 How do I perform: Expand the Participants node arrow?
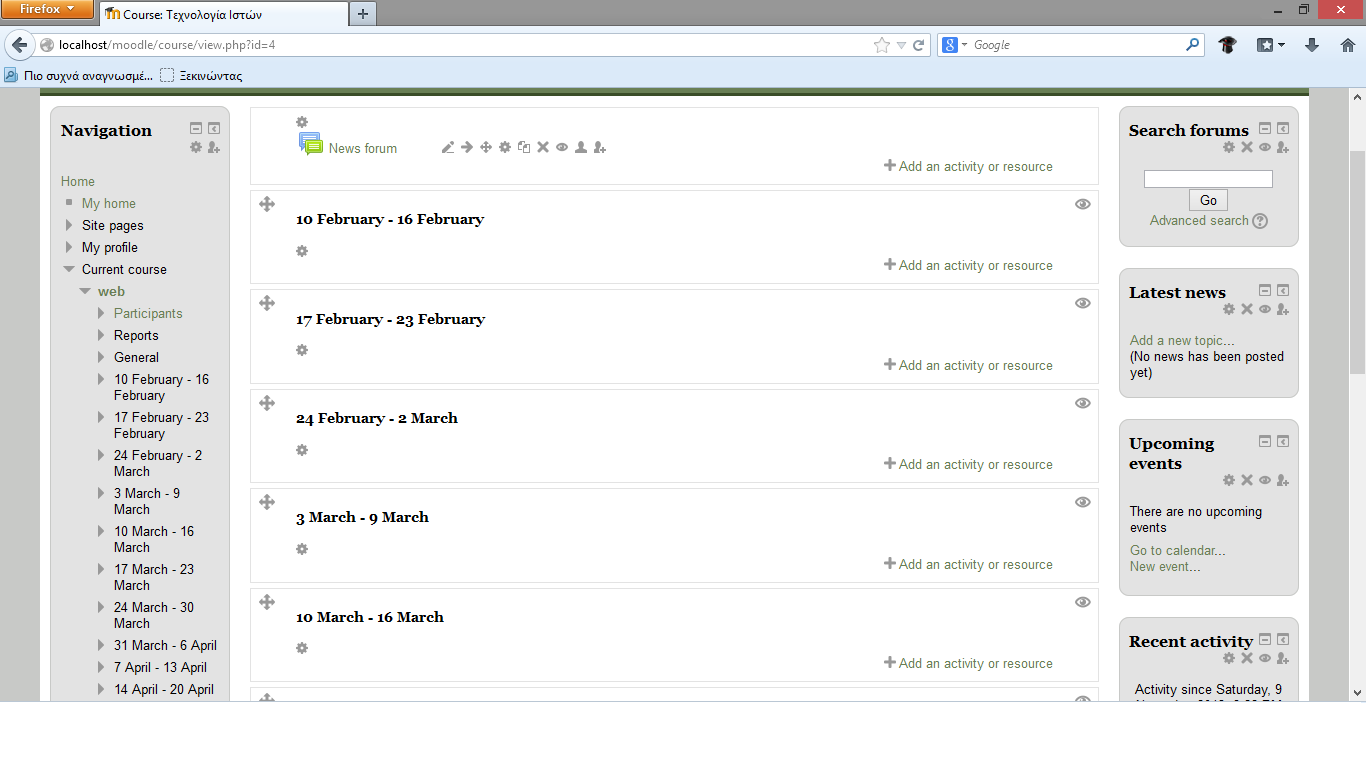(101, 313)
